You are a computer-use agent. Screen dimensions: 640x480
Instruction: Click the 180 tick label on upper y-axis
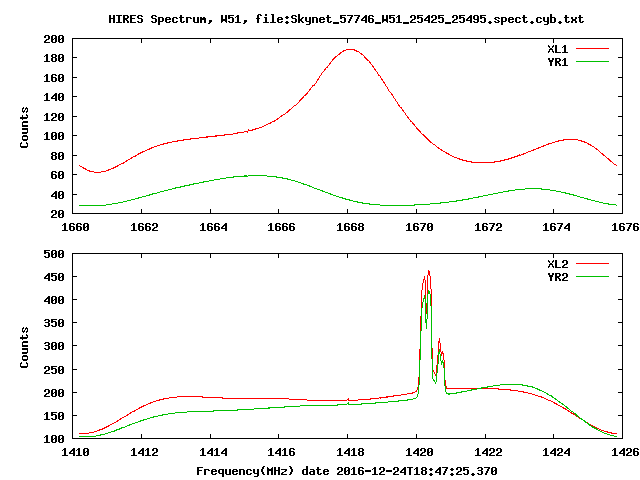click(54, 58)
